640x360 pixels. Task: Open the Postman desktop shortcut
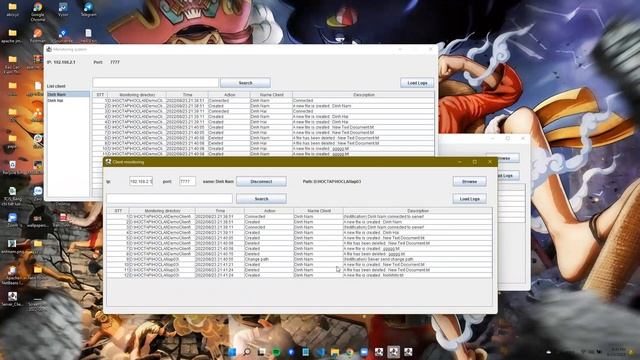38,36
